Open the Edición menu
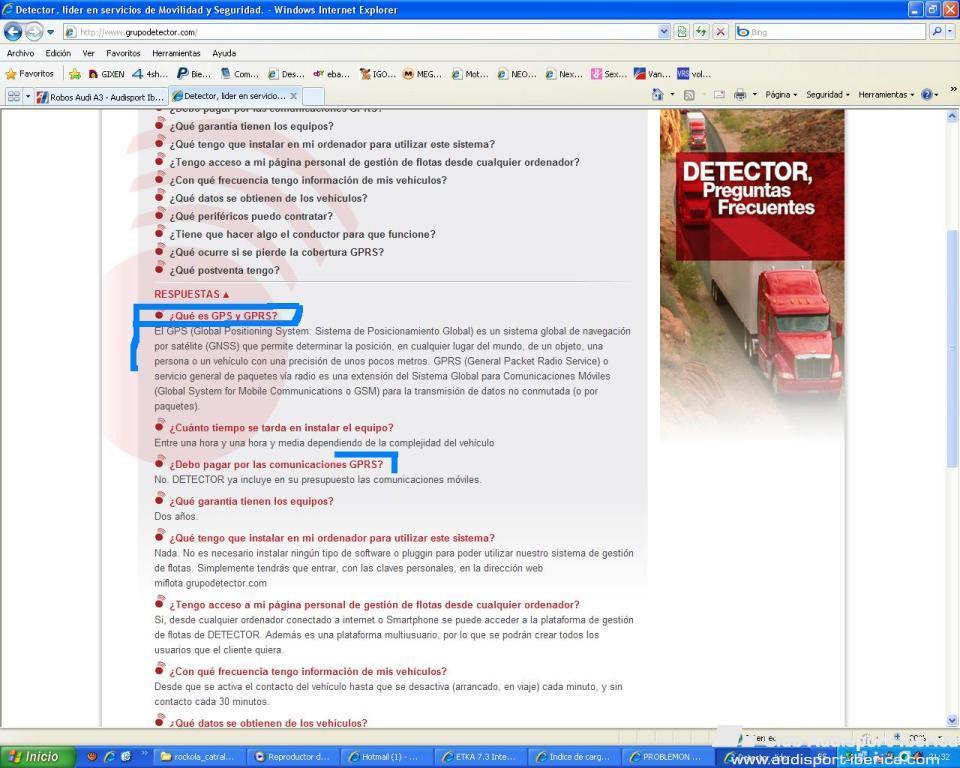960x768 pixels. pos(58,53)
